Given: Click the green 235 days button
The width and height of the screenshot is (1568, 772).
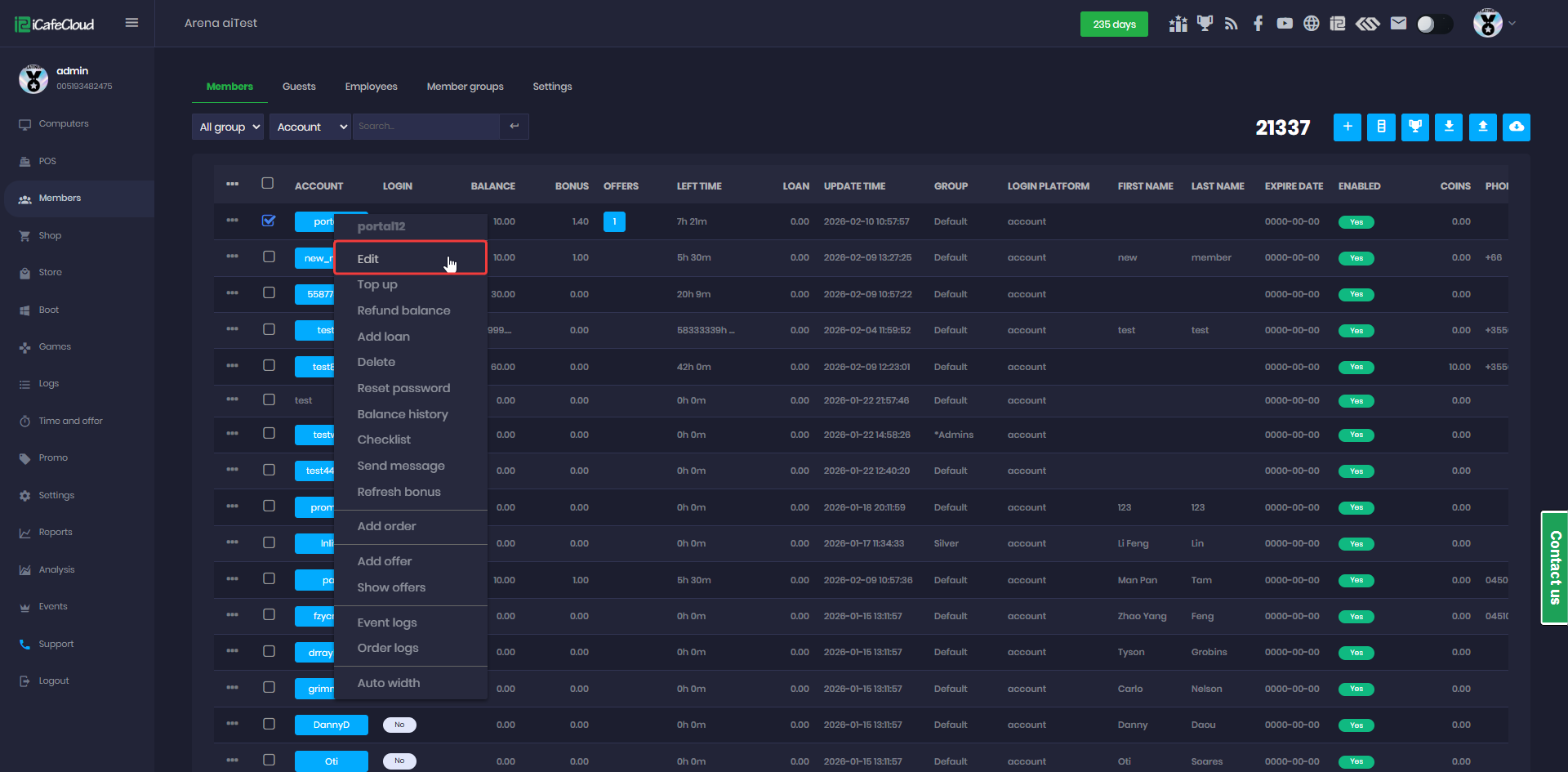Looking at the screenshot, I should click(1114, 24).
